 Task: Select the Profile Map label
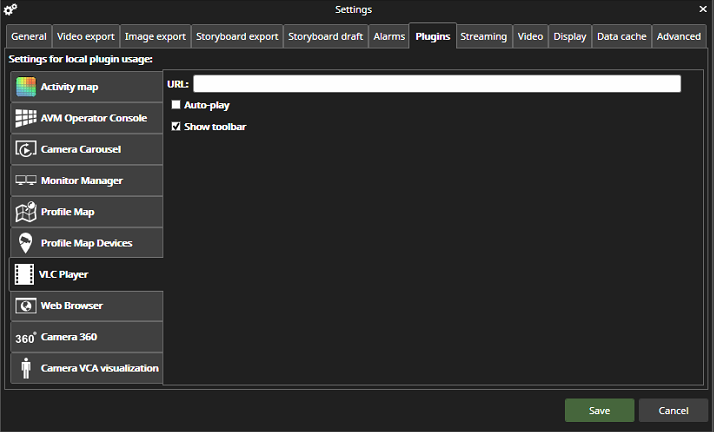click(67, 212)
